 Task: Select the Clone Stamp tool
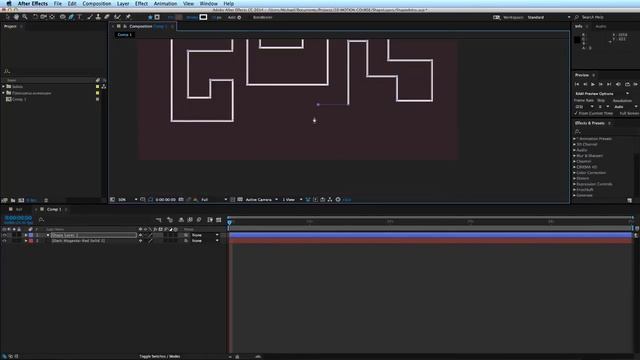click(98, 17)
